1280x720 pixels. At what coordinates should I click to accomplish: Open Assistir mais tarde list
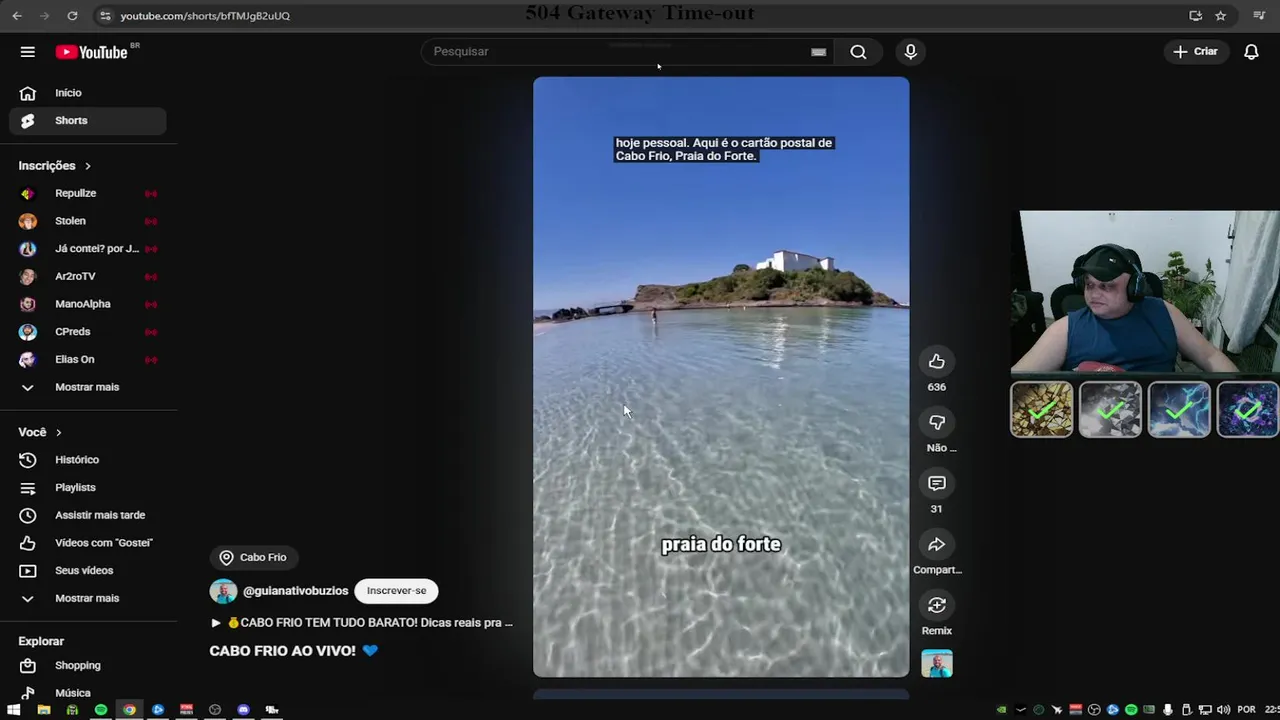pos(88,515)
